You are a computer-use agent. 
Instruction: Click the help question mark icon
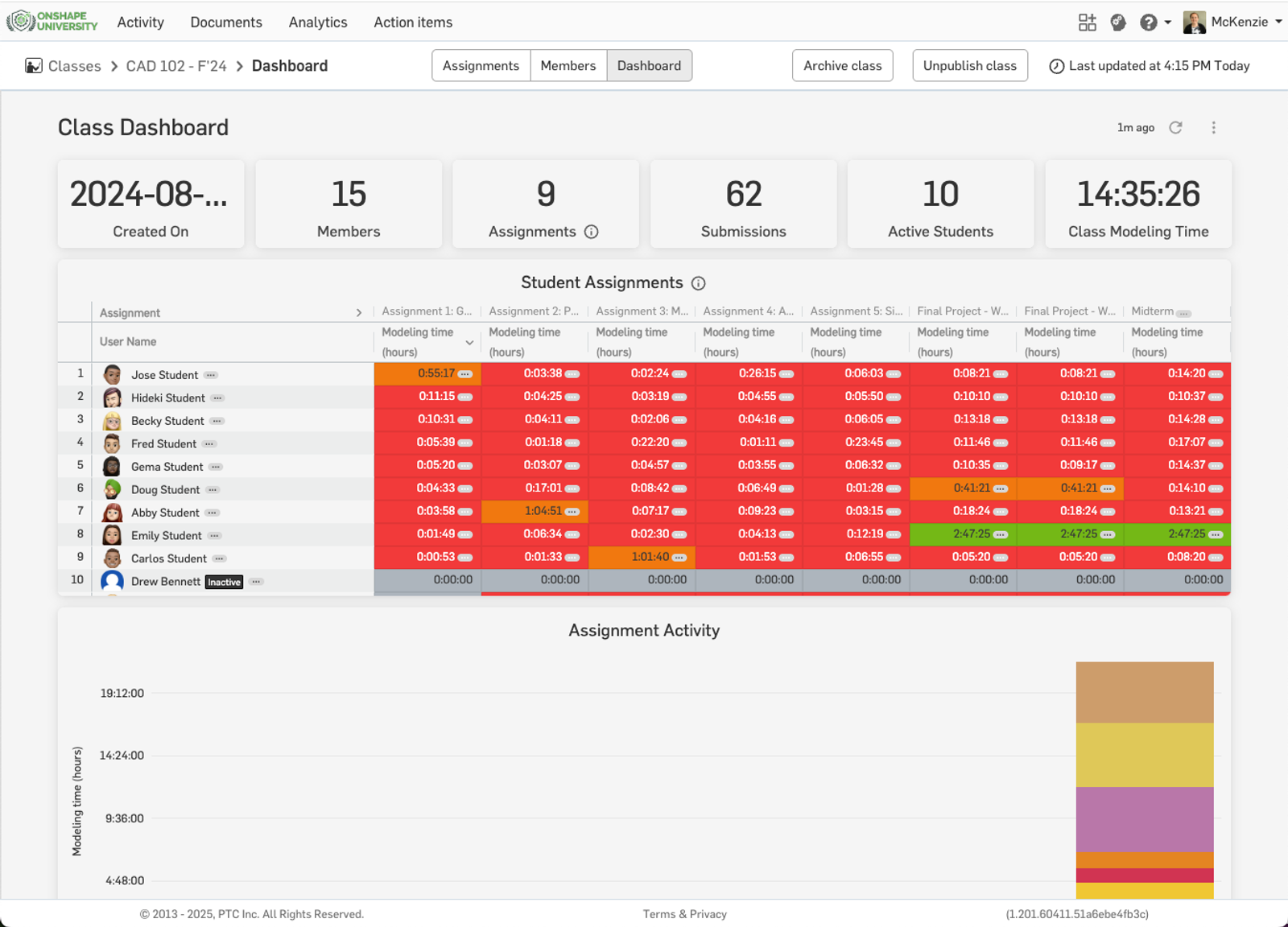tap(1148, 23)
